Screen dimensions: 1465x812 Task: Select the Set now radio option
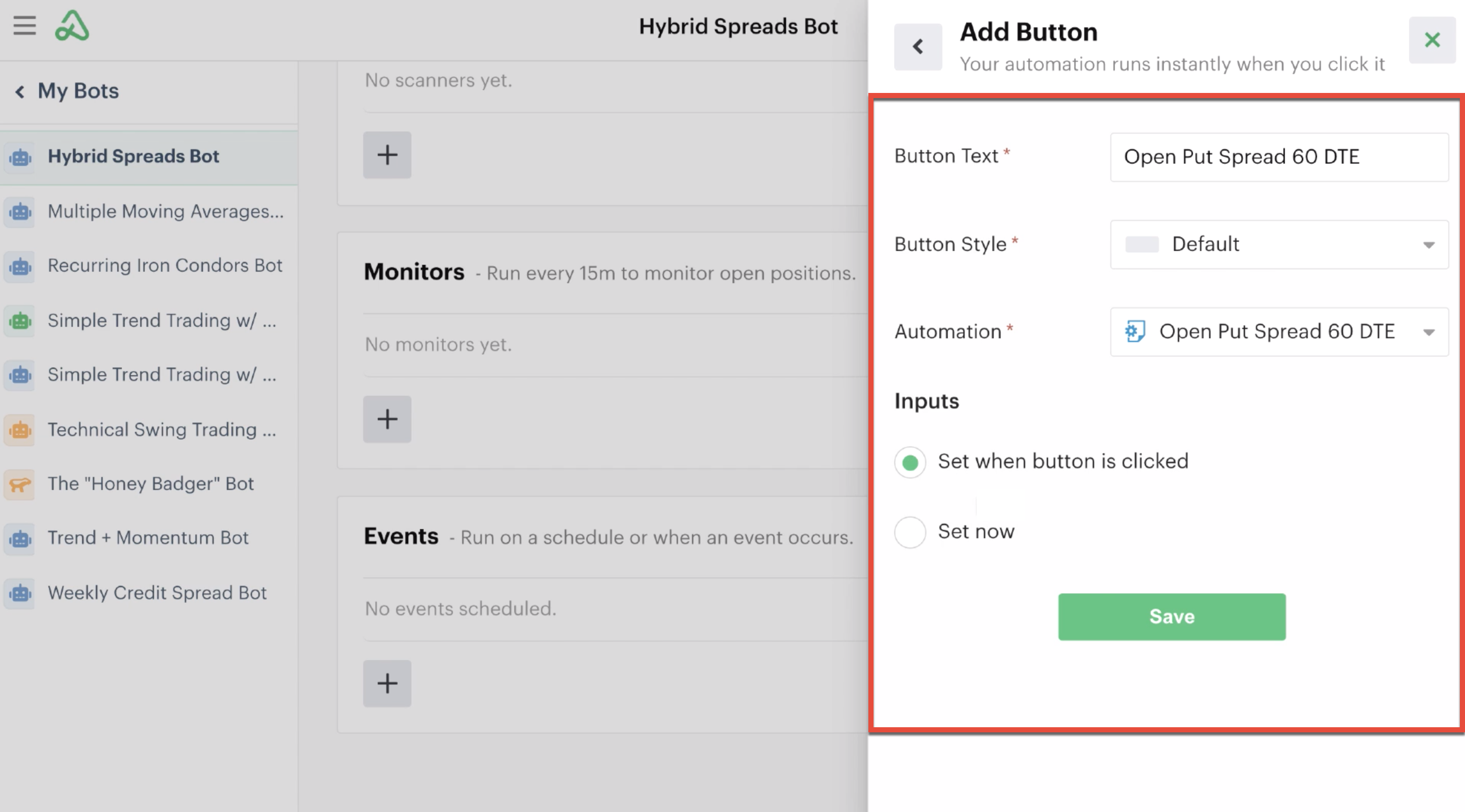pos(910,532)
